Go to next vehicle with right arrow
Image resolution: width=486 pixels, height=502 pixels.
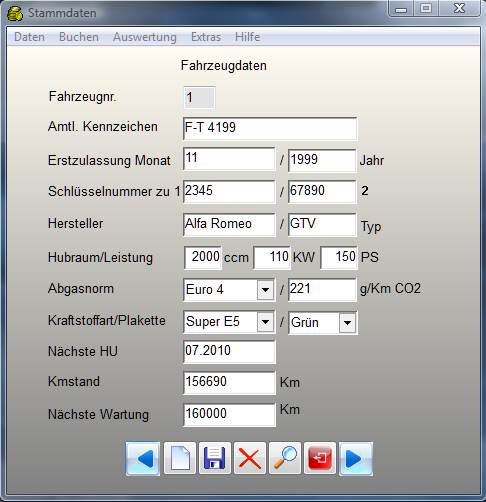pyautogui.click(x=356, y=459)
